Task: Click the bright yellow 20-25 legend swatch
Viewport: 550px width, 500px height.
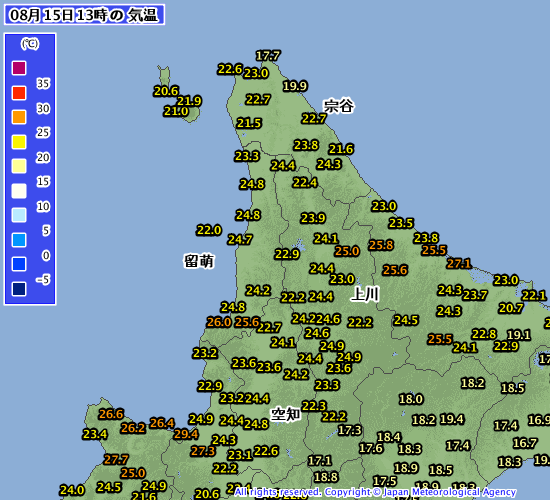Action: (x=19, y=142)
